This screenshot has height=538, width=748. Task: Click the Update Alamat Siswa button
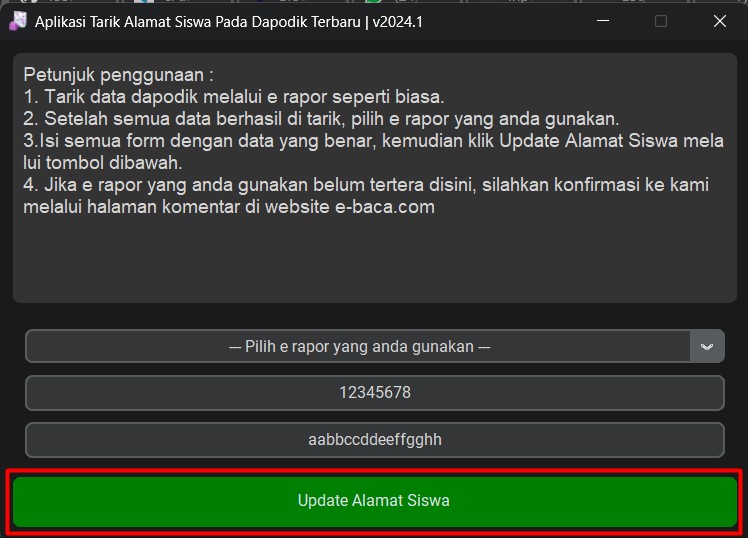[374, 501]
